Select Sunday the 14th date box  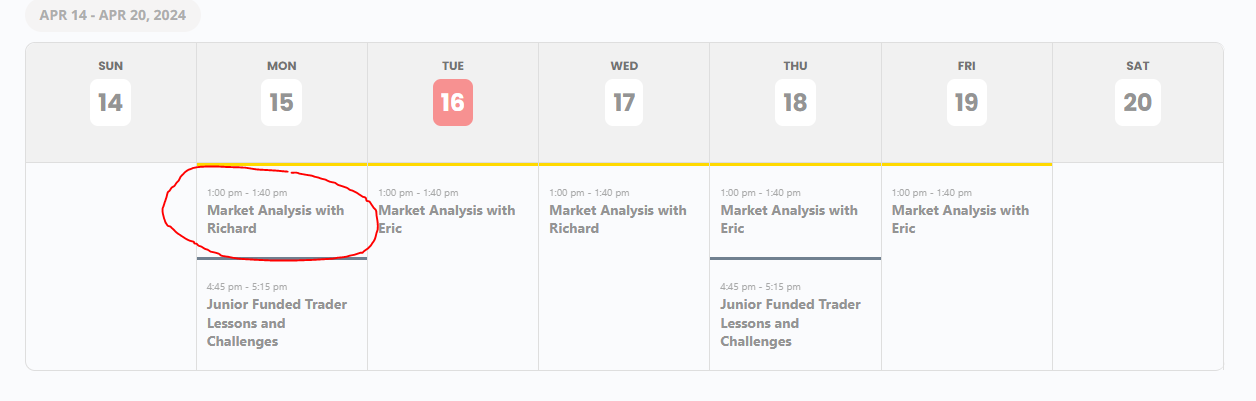coord(110,102)
